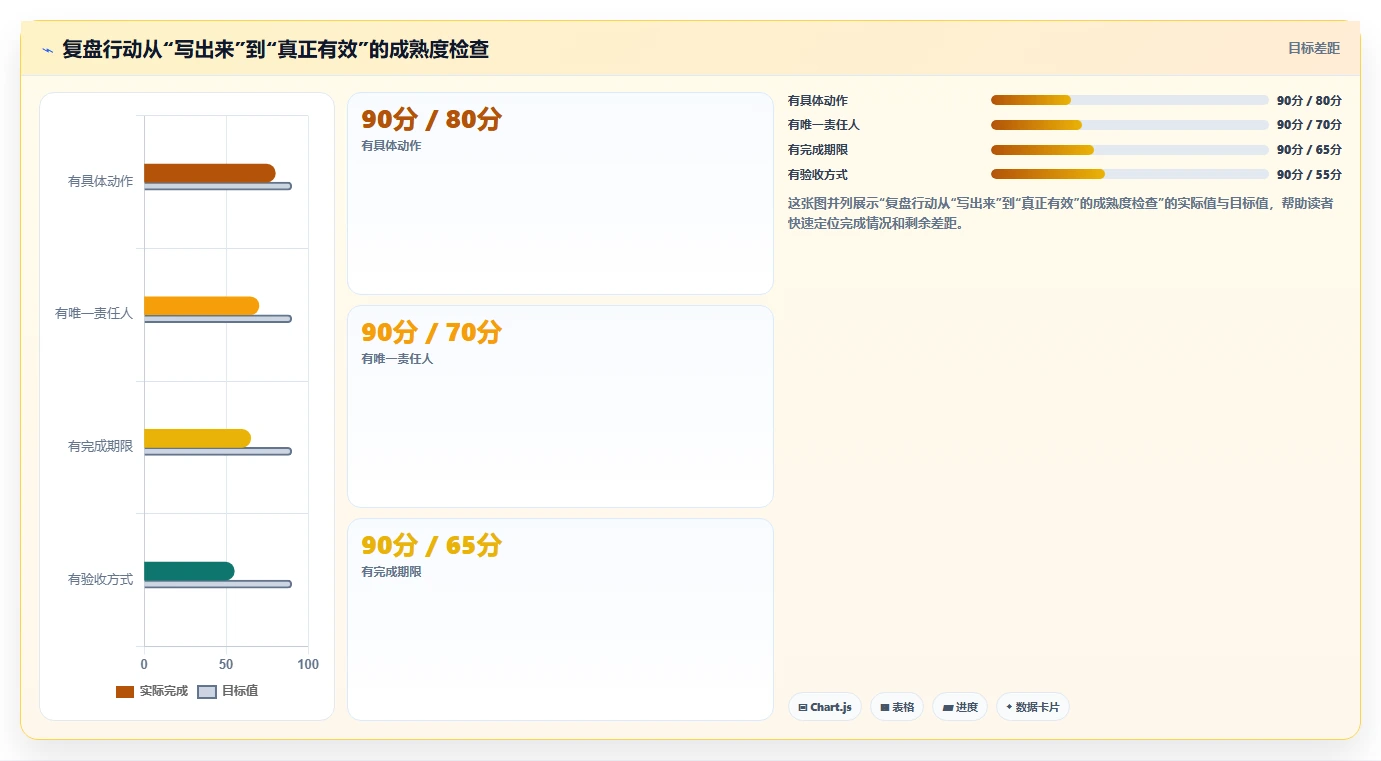Click the Chart.js tag chip

point(825,707)
